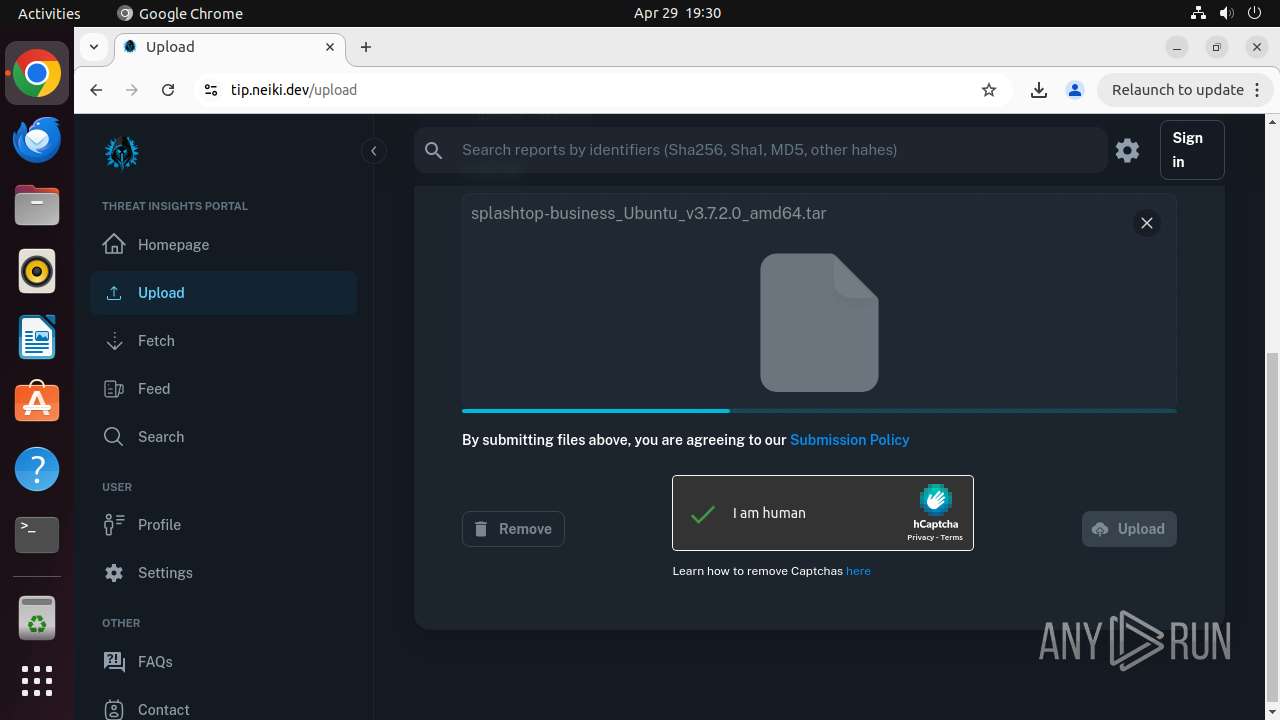
Task: Show Applications grid
Action: 37,681
